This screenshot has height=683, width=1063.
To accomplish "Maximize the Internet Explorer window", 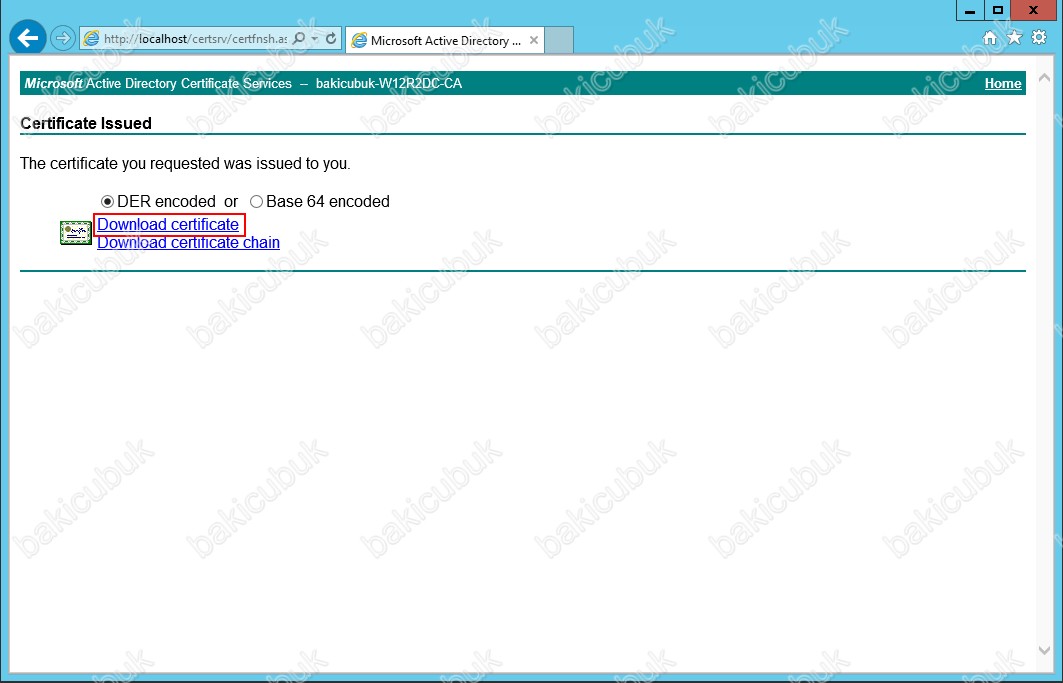I will coord(997,10).
